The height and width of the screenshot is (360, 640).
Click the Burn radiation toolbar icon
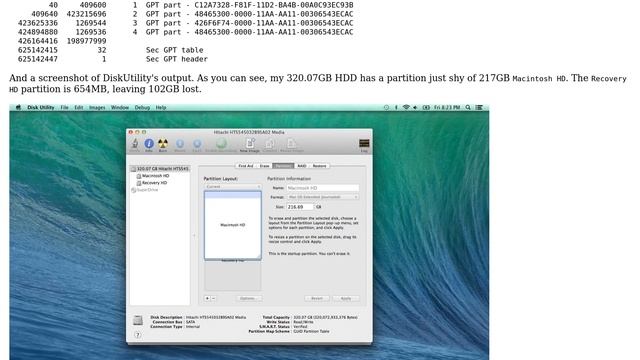tap(163, 144)
